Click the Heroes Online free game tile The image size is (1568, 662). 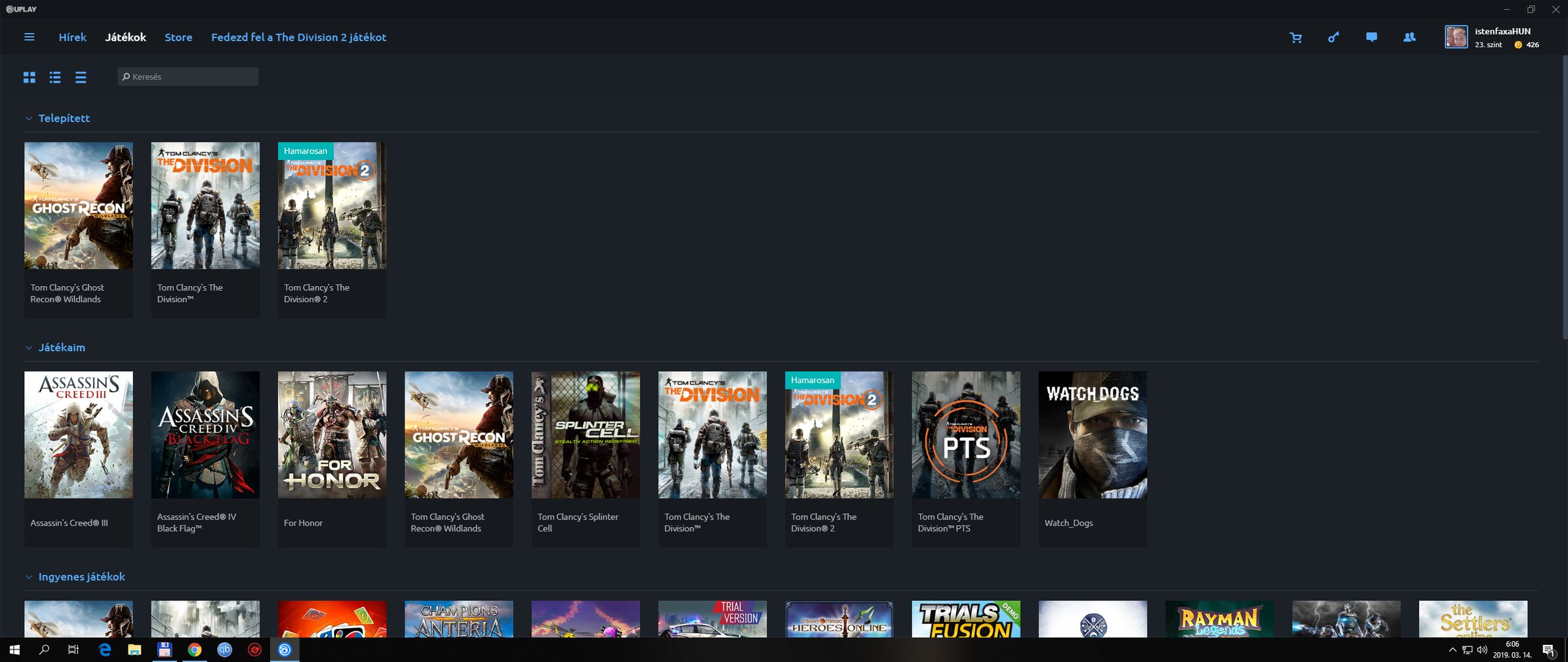[x=839, y=619]
